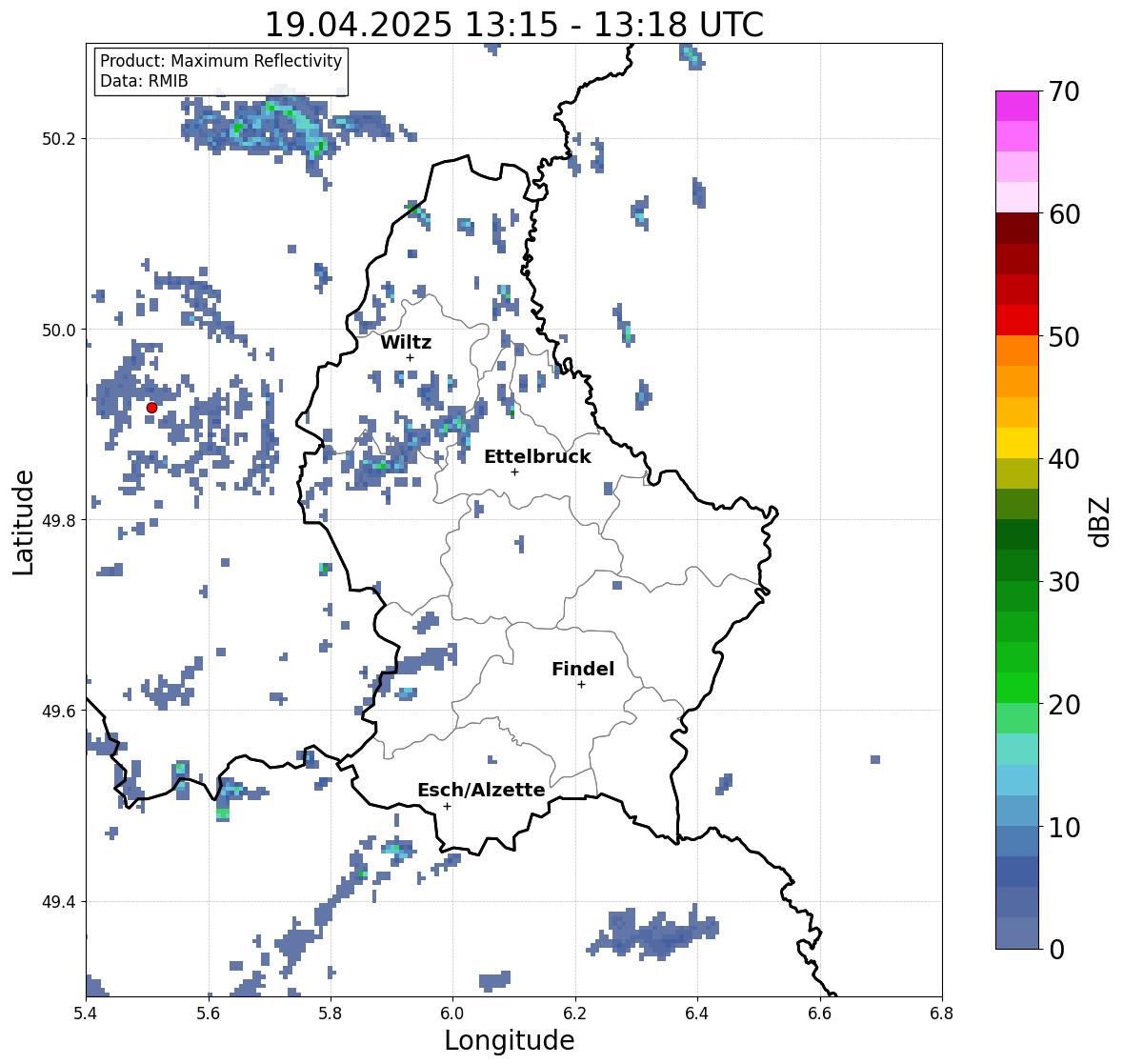Click the latitude tick label 49.4
This screenshot has height=1064, width=1123.
click(58, 902)
